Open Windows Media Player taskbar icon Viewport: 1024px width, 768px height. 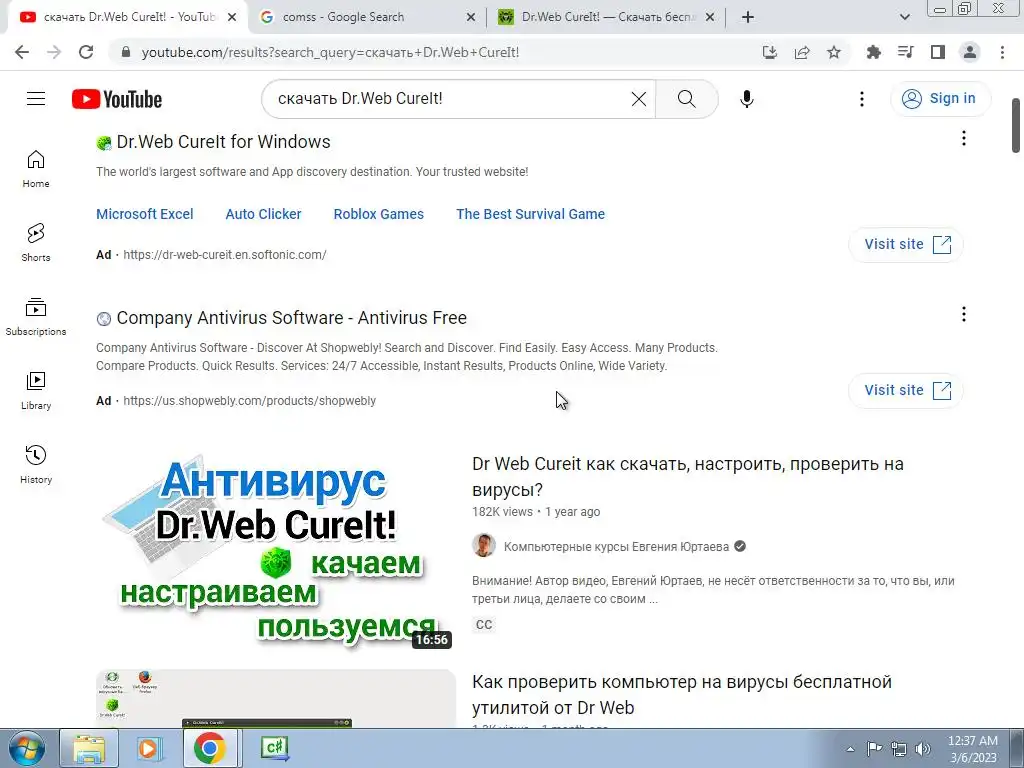148,748
